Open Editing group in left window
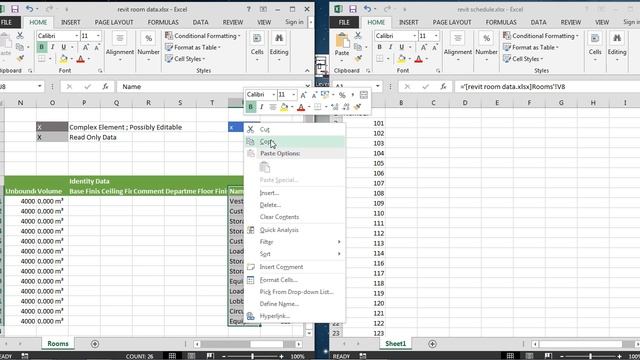This screenshot has height=360, width=640. pyautogui.click(x=279, y=47)
